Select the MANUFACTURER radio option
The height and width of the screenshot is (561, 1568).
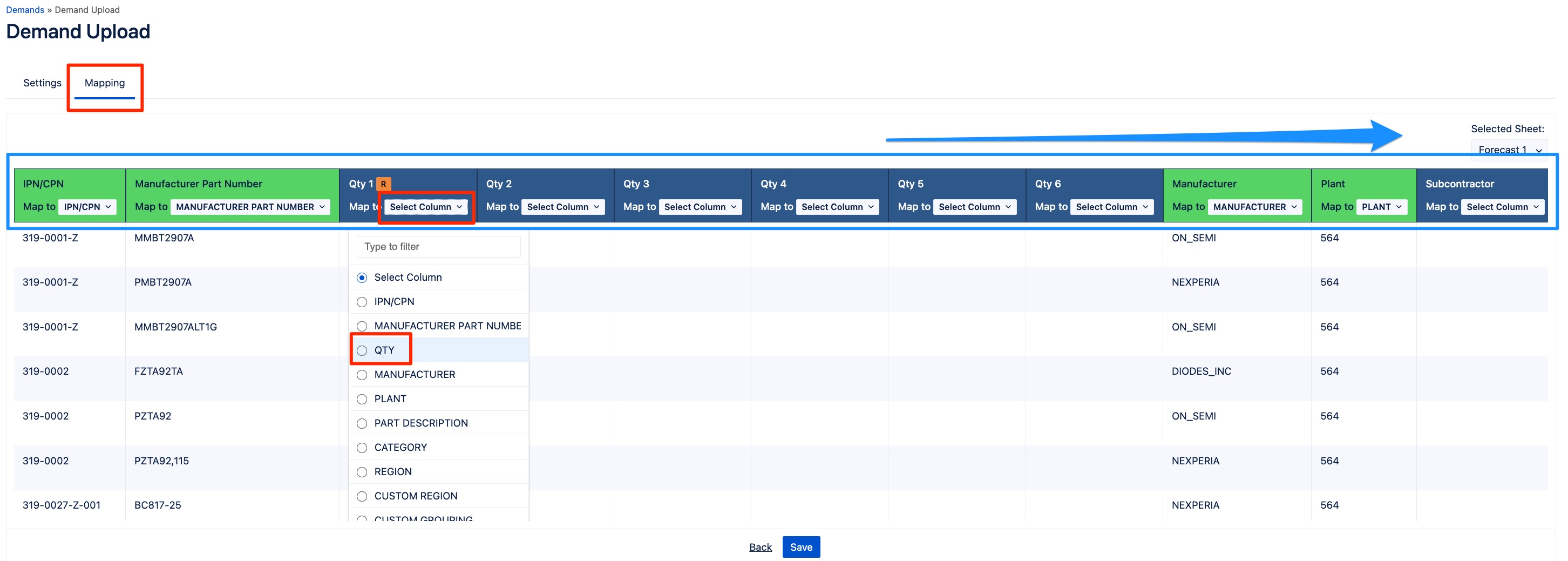[x=362, y=375]
